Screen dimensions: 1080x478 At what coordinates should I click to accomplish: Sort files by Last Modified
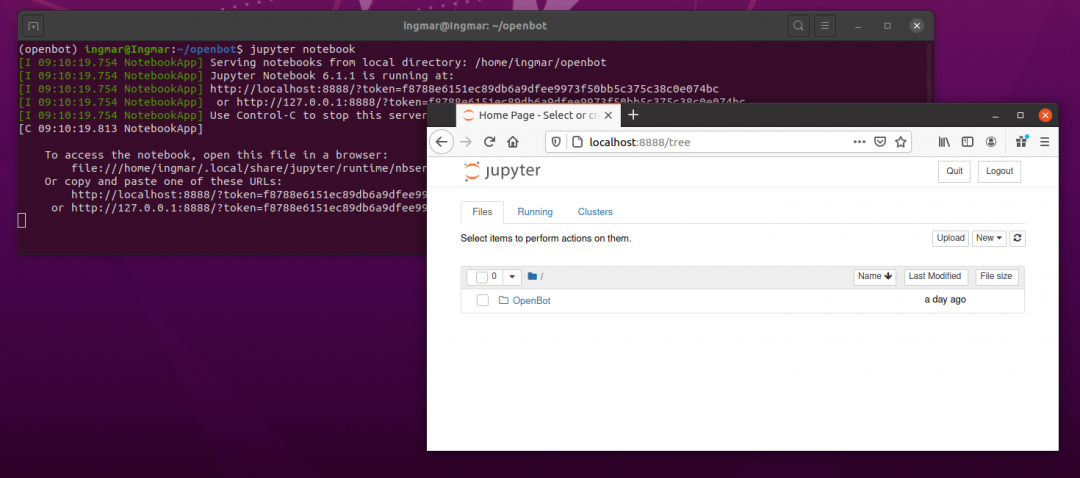pos(934,276)
